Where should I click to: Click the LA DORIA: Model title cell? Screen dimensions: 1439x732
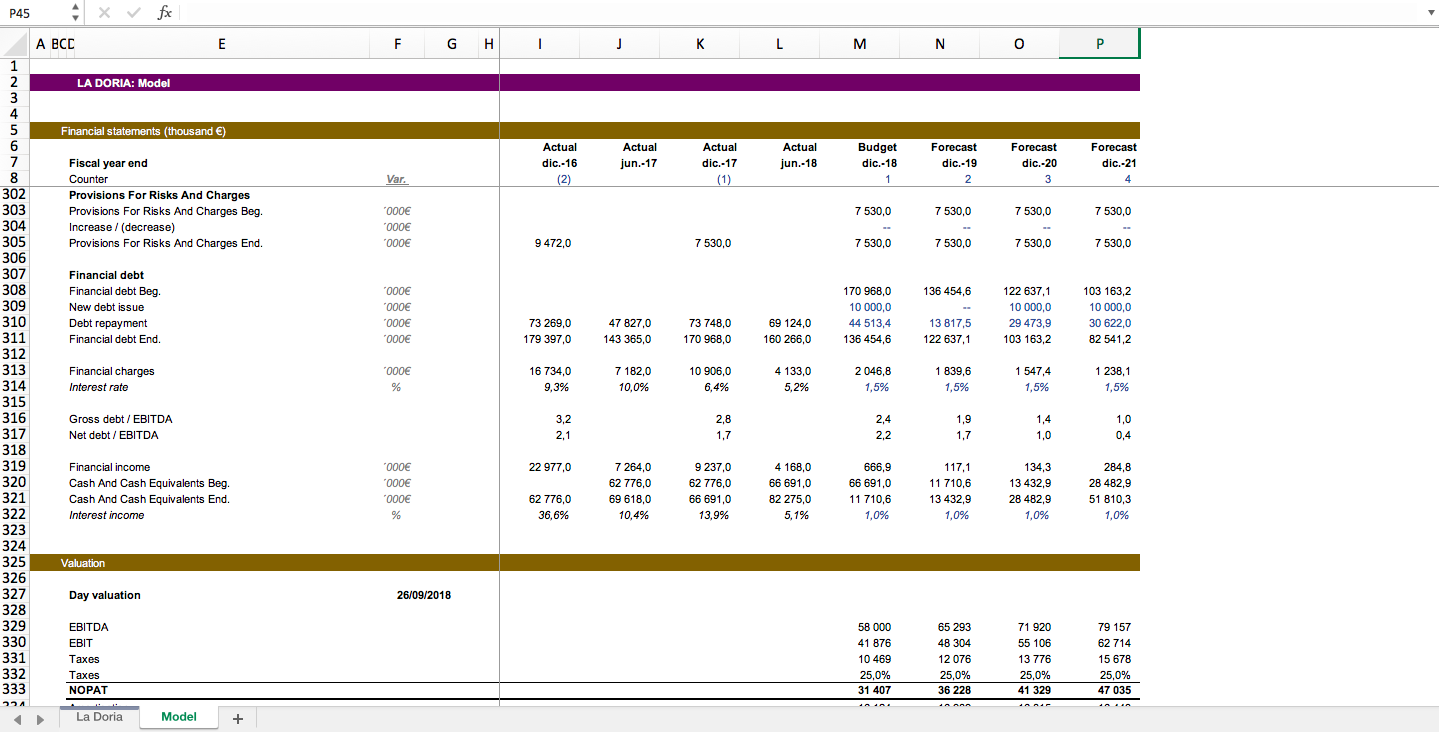[123, 83]
